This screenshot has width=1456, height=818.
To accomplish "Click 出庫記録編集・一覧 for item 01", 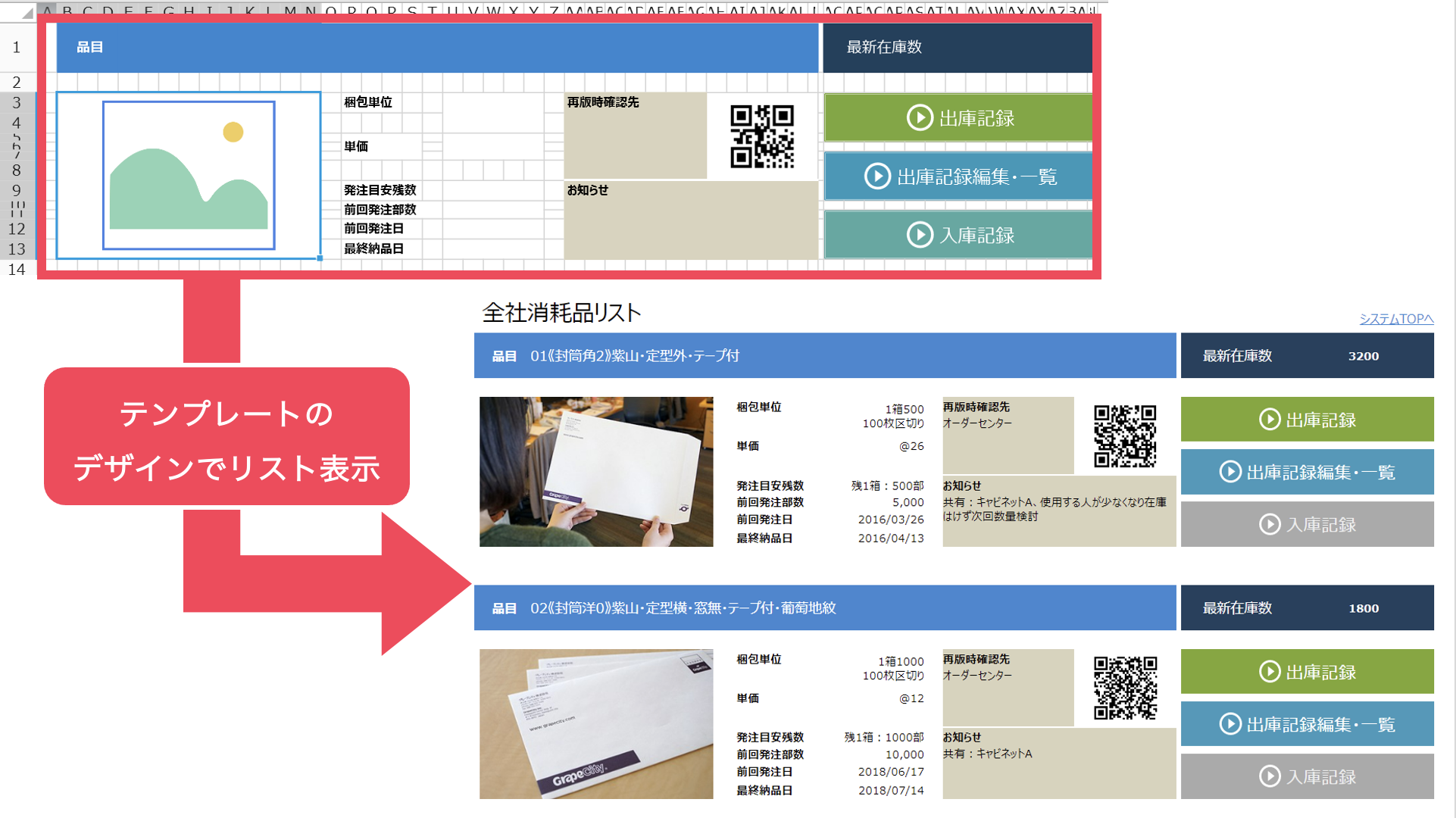I will point(1307,472).
